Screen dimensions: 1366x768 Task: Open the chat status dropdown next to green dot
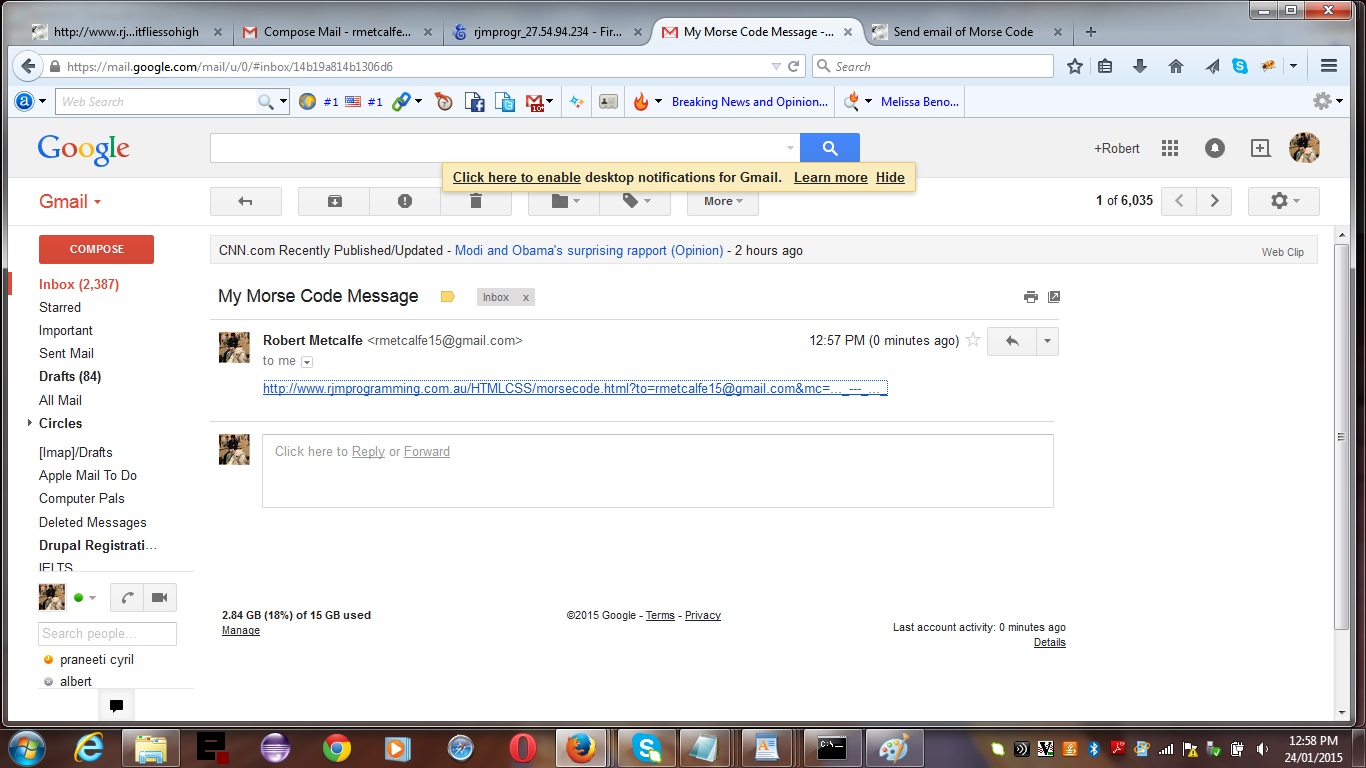(93, 598)
